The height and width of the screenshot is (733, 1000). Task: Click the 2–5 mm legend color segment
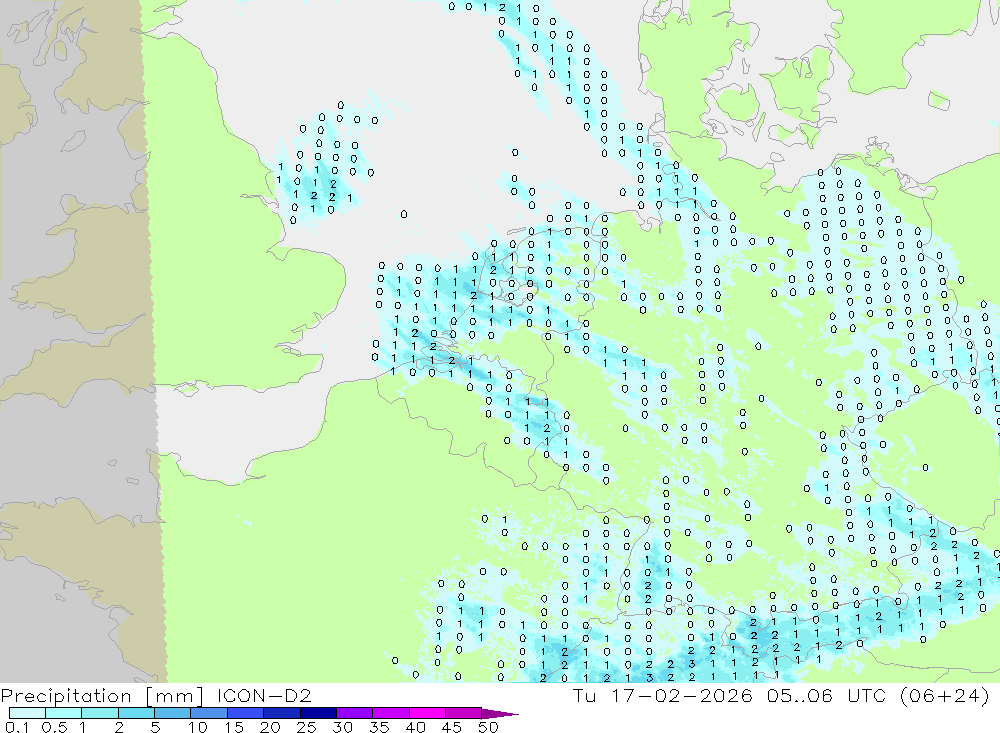coord(136,713)
